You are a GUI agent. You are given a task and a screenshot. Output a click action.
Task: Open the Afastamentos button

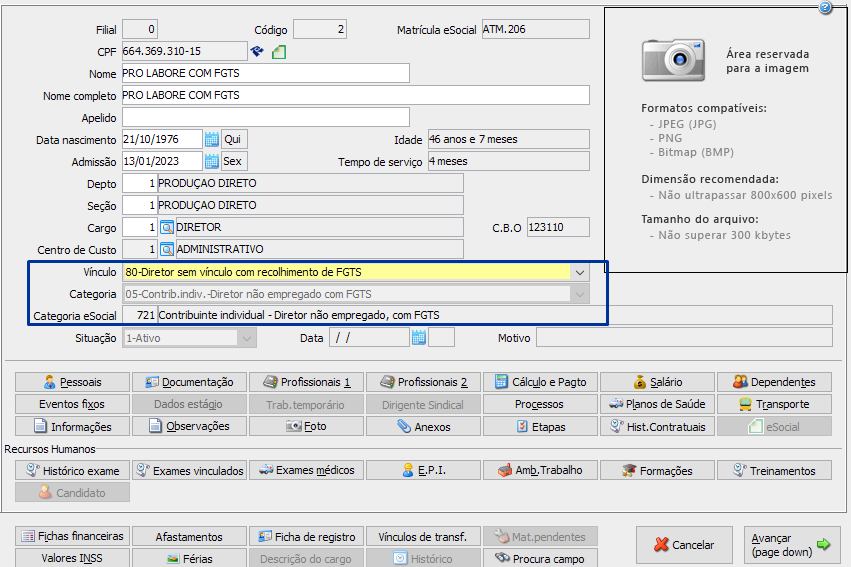(189, 536)
